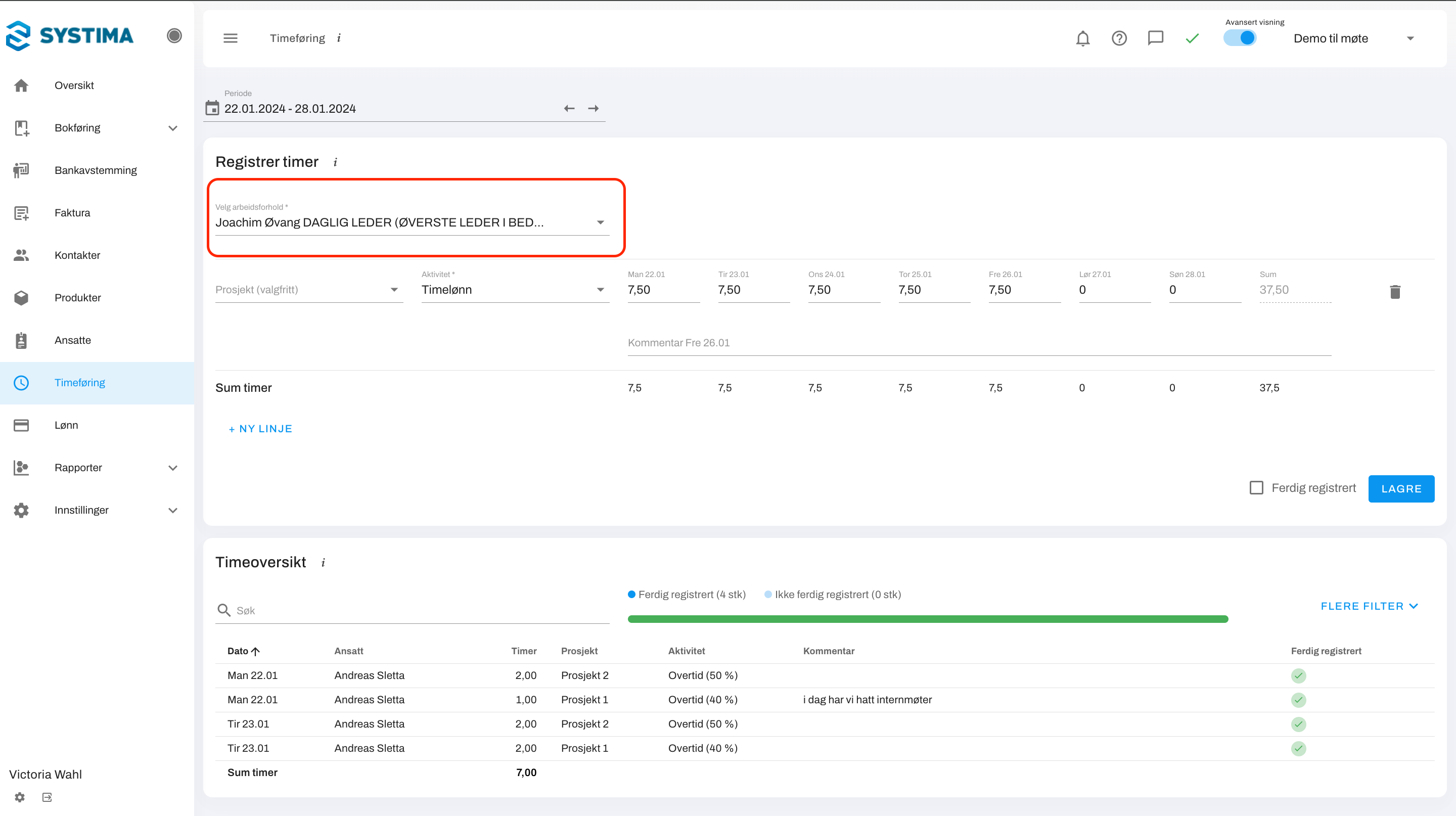Viewport: 1456px width, 816px height.
Task: Go to next period with right arrow
Action: [x=593, y=109]
